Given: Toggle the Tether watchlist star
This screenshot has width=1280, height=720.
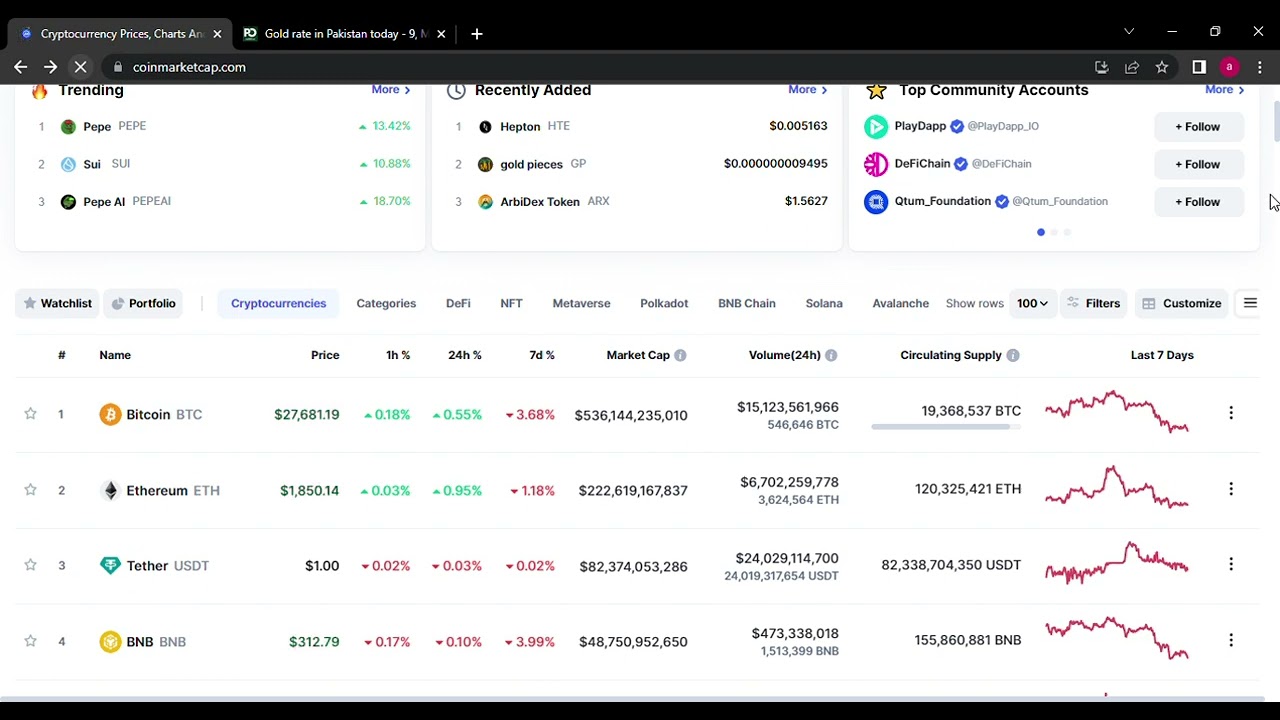Looking at the screenshot, I should (30, 565).
